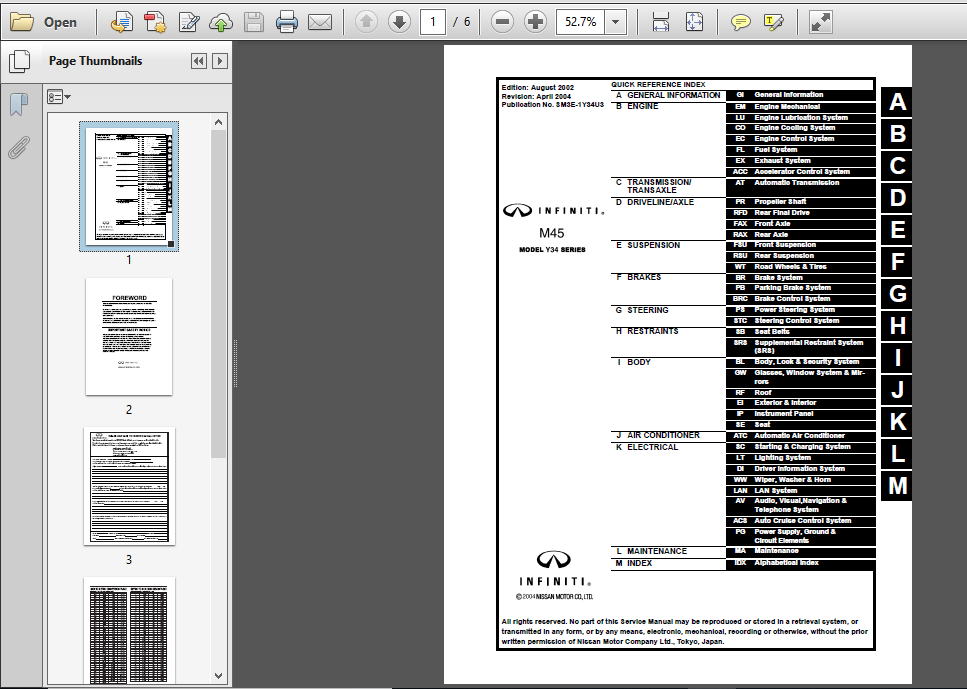967x689 pixels.
Task: Collapse the Page Thumbnails pane
Action: point(199,60)
